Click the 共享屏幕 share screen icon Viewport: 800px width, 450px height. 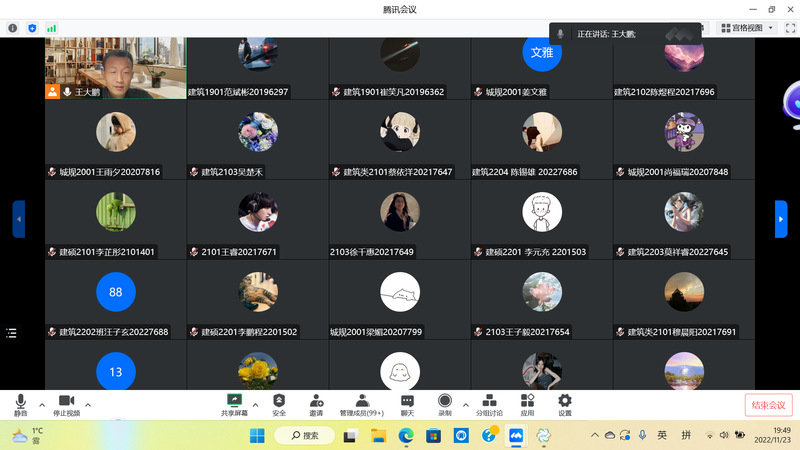click(235, 404)
